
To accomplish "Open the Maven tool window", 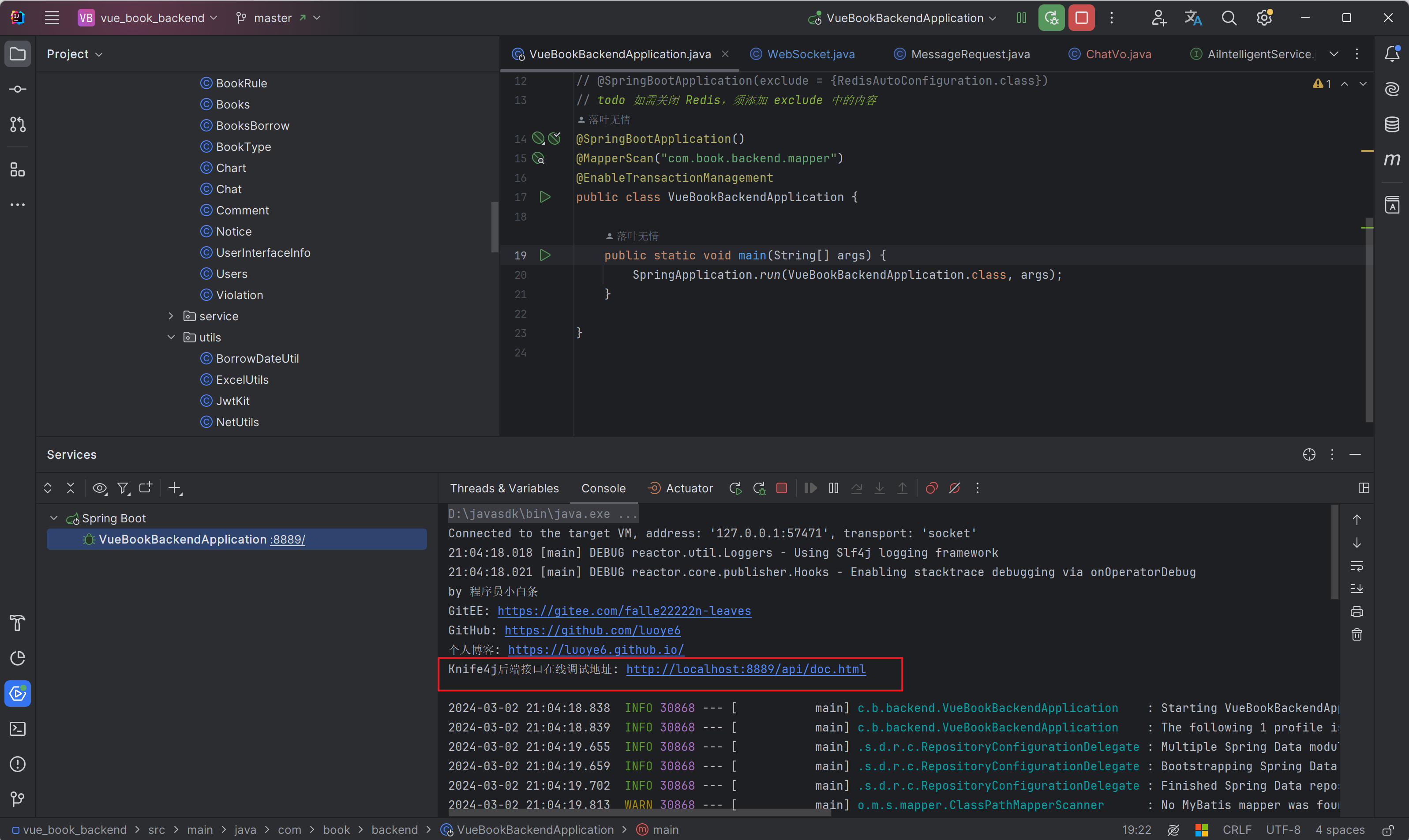I will 1392,160.
